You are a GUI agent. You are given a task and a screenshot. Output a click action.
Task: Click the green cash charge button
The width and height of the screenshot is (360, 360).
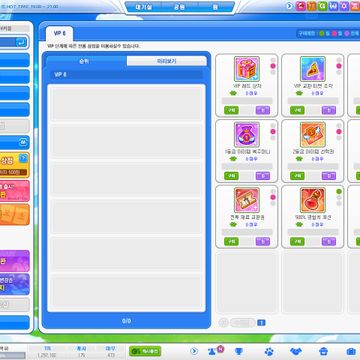point(145,351)
